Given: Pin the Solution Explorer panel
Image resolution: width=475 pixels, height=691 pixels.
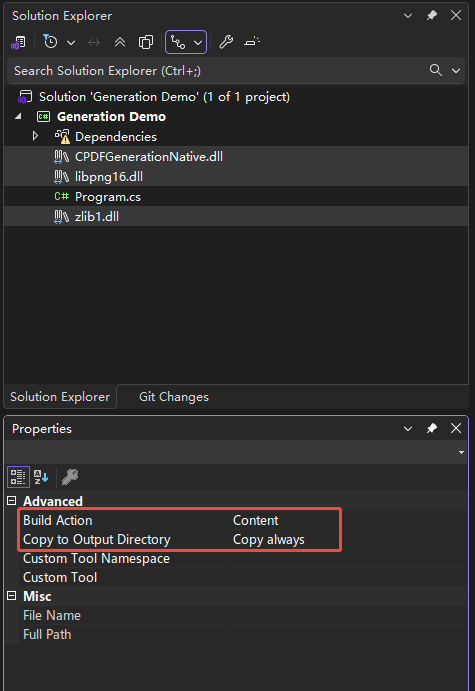Looking at the screenshot, I should click(432, 15).
